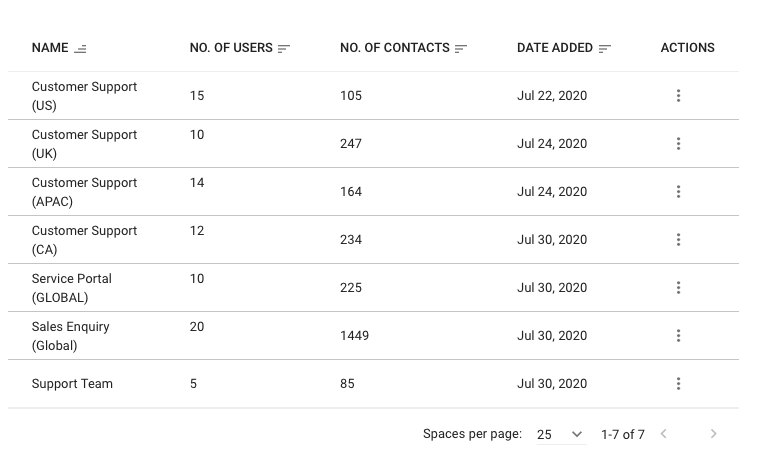Viewport: 757px width, 464px height.
Task: Sort by No. of Users icon
Action: click(x=284, y=48)
